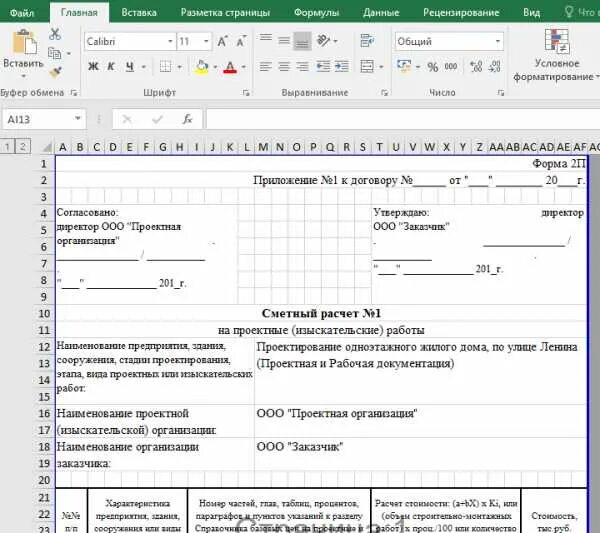
Task: Switch to Разметка страницы tab
Action: pyautogui.click(x=225, y=13)
